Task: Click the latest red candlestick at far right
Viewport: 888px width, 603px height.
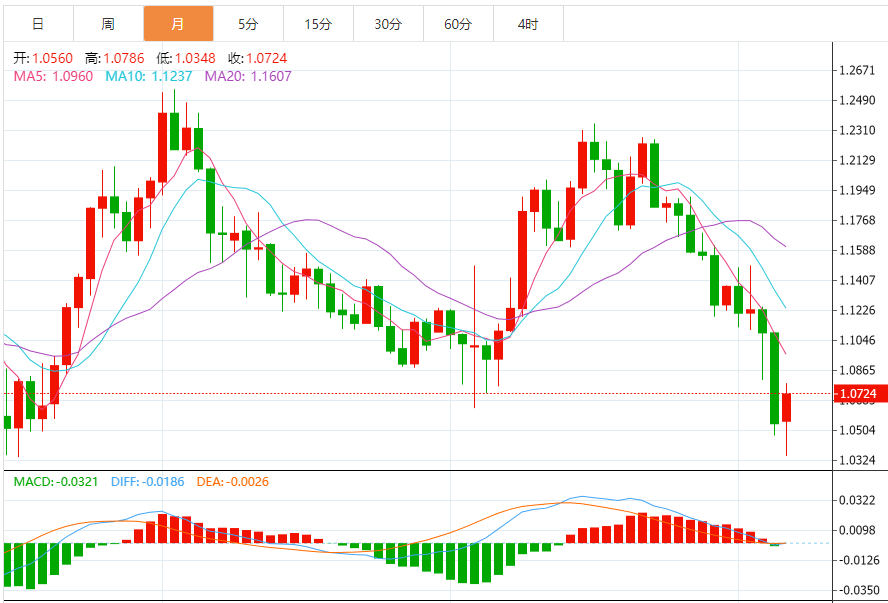Action: tap(787, 407)
